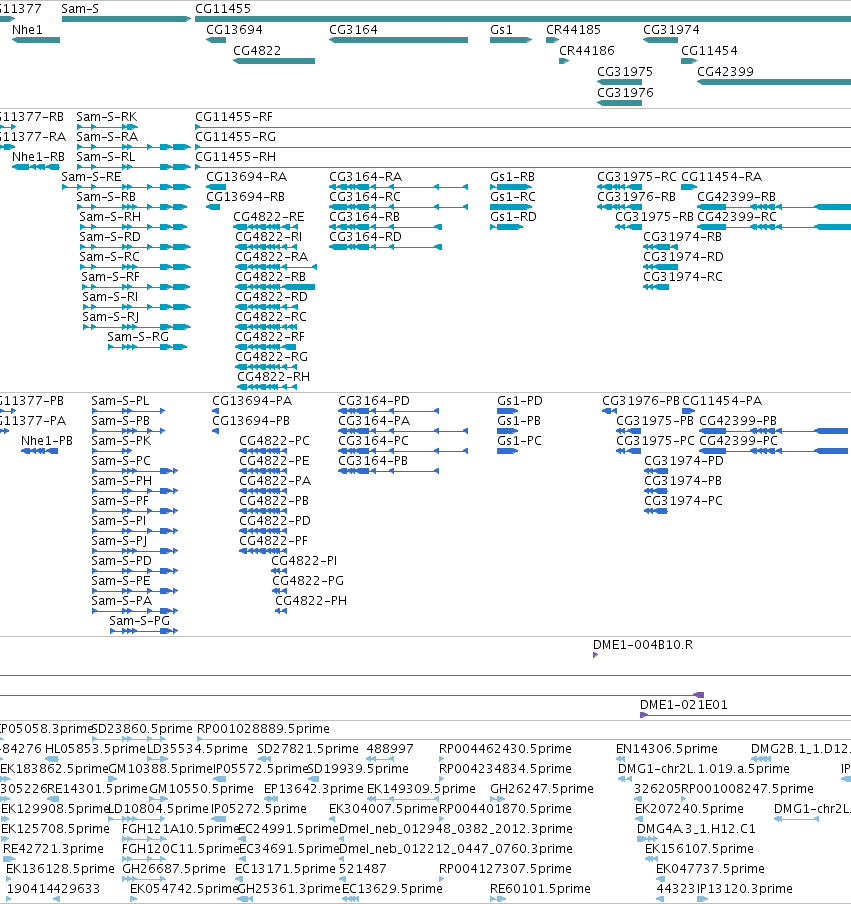Click transcript CG4822-RB
This screenshot has height=904, width=851.
270,277
